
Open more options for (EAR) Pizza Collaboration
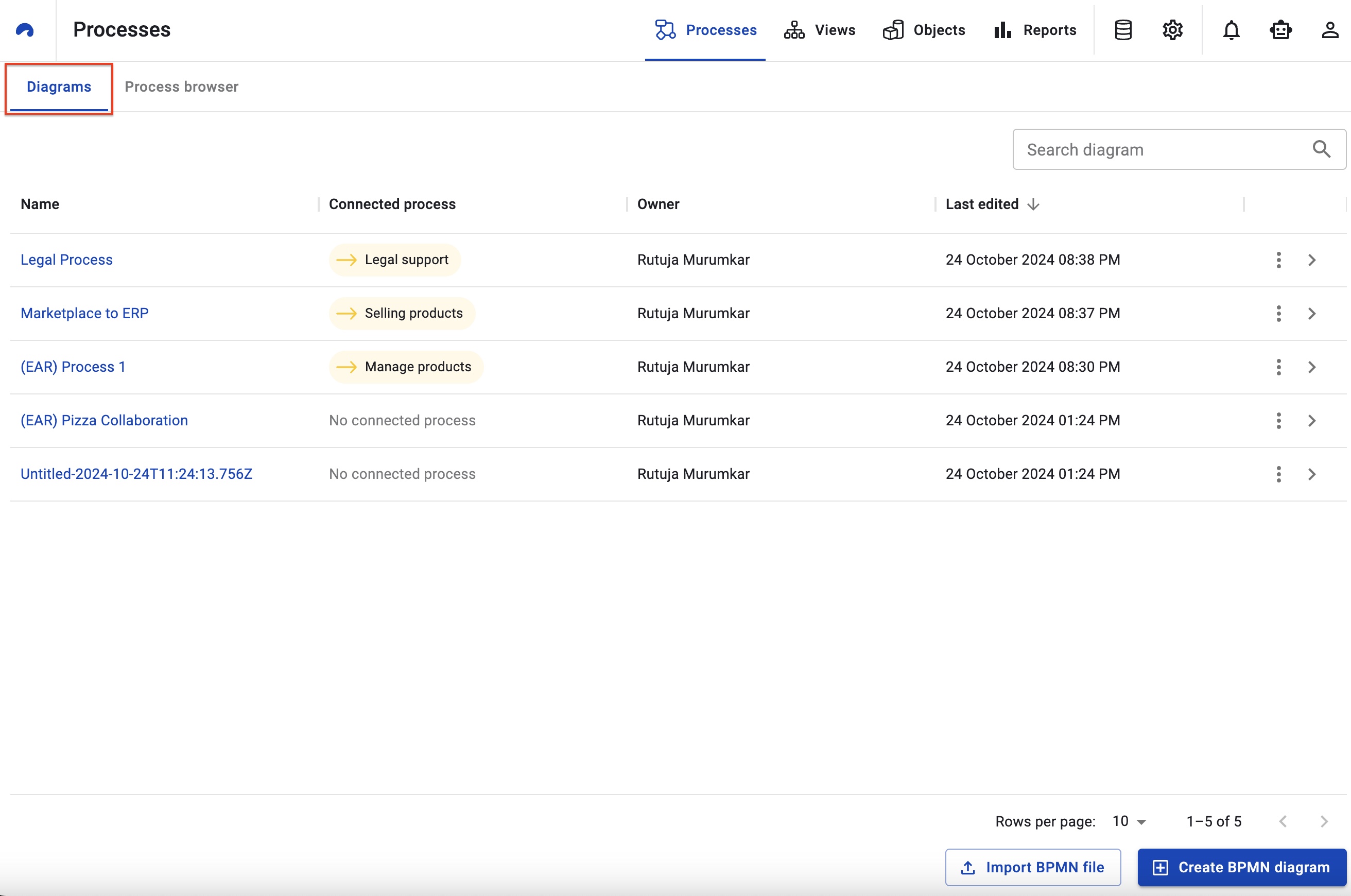click(1278, 421)
